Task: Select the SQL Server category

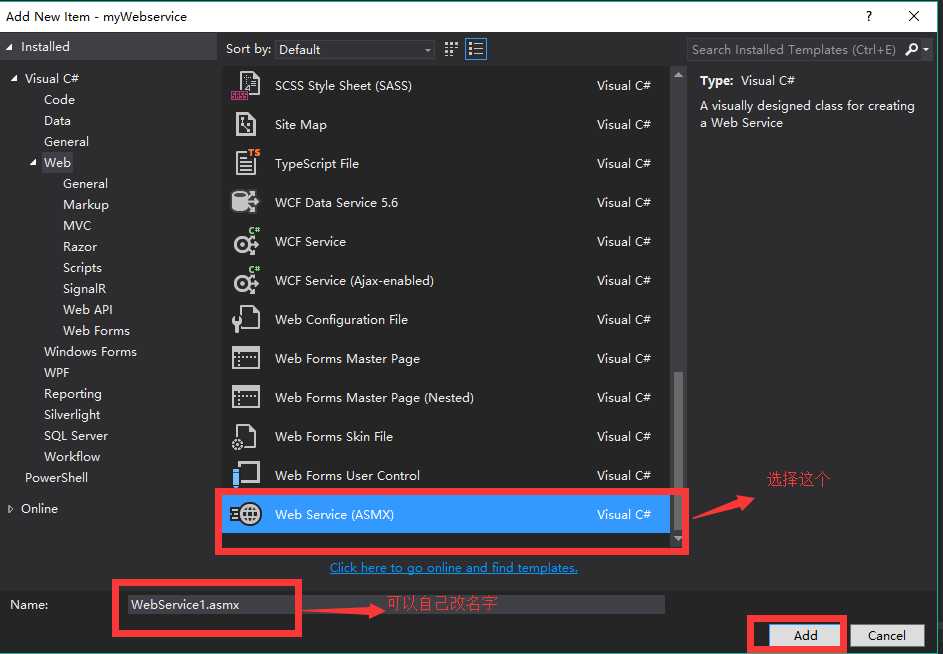Action: pos(76,436)
